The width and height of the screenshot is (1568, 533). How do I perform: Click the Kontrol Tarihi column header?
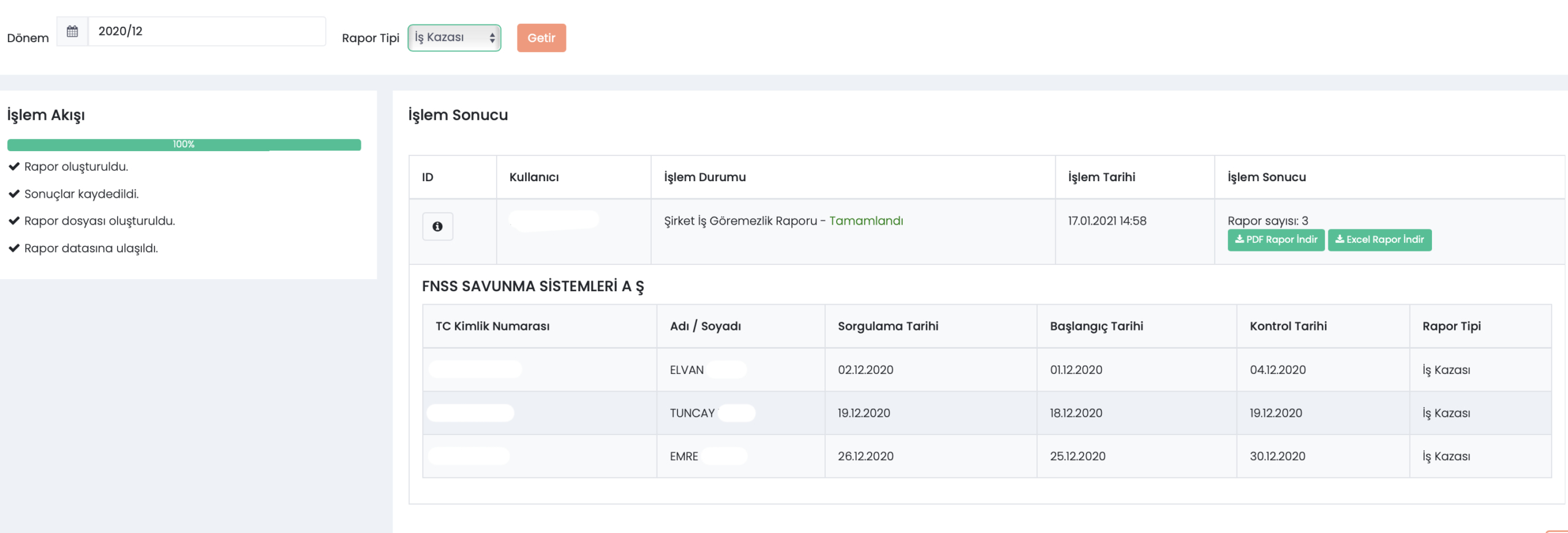[1288, 326]
